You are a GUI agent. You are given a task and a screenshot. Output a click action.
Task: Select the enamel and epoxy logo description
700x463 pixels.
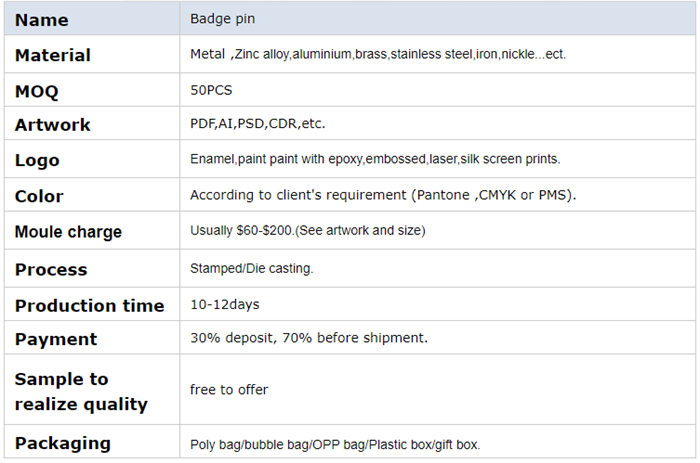(375, 159)
